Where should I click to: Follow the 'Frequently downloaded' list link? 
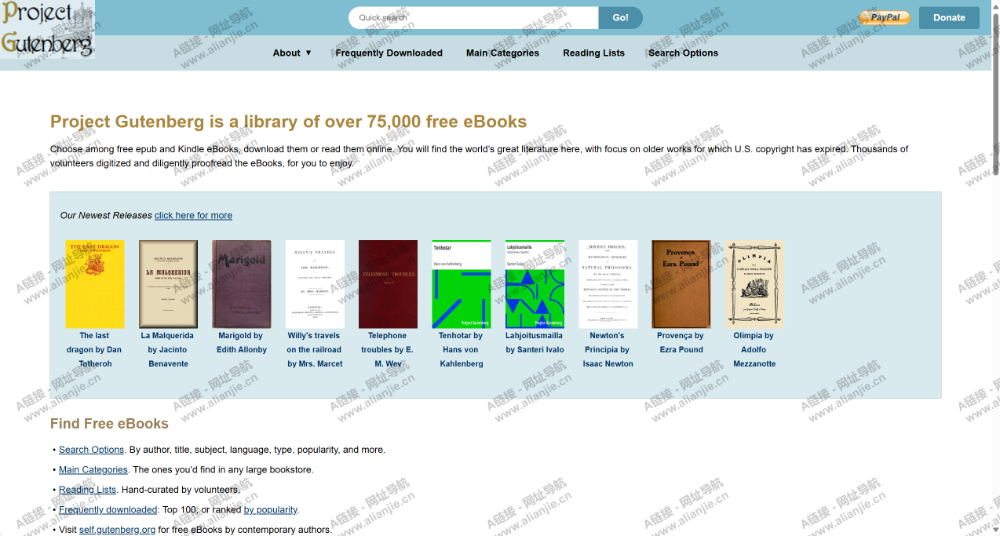click(x=108, y=510)
